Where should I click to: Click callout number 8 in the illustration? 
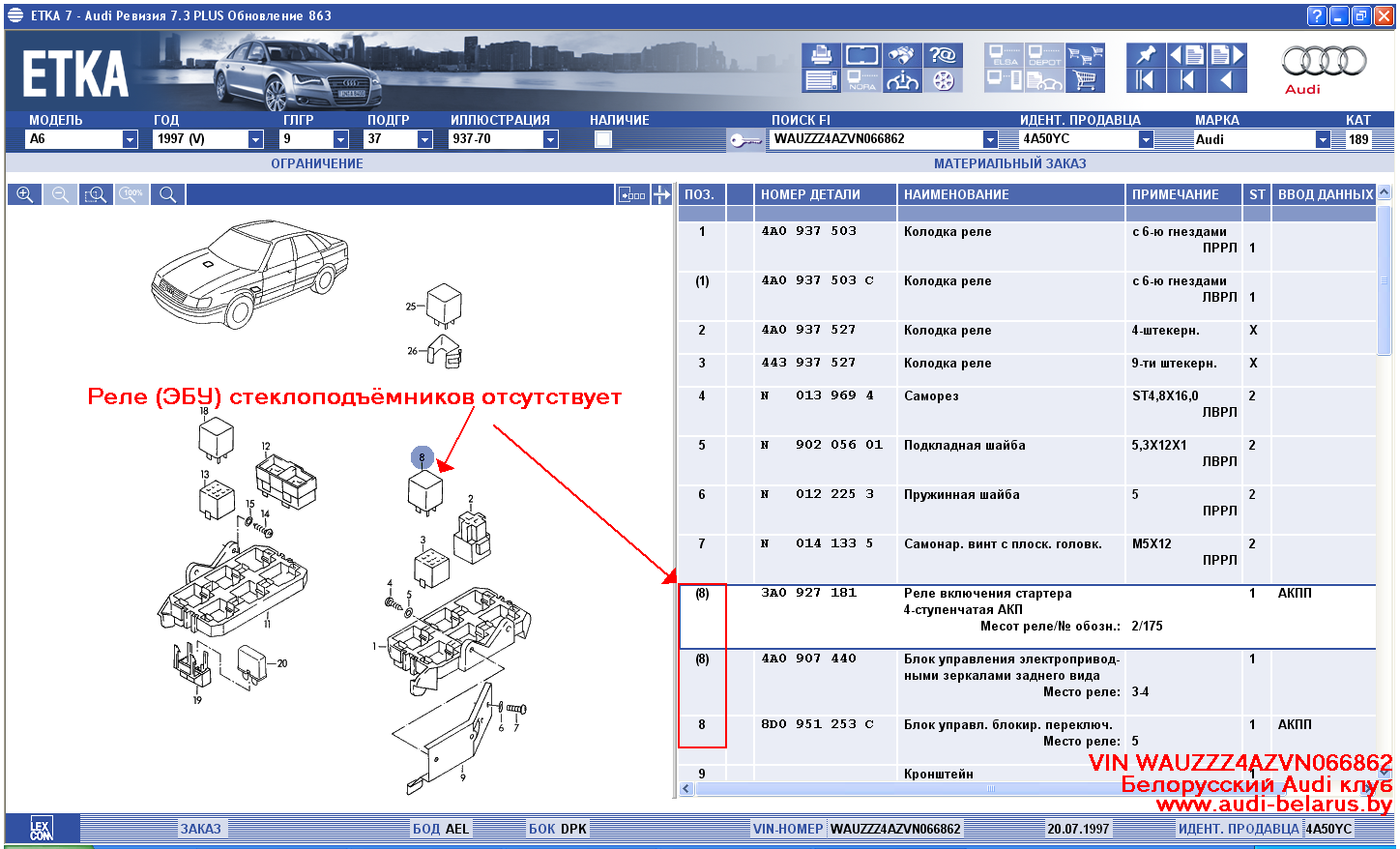422,457
